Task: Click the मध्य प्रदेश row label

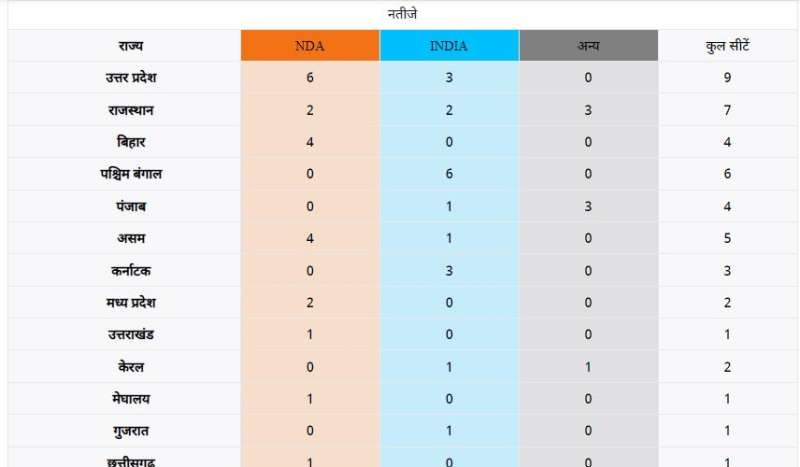Action: (130, 303)
